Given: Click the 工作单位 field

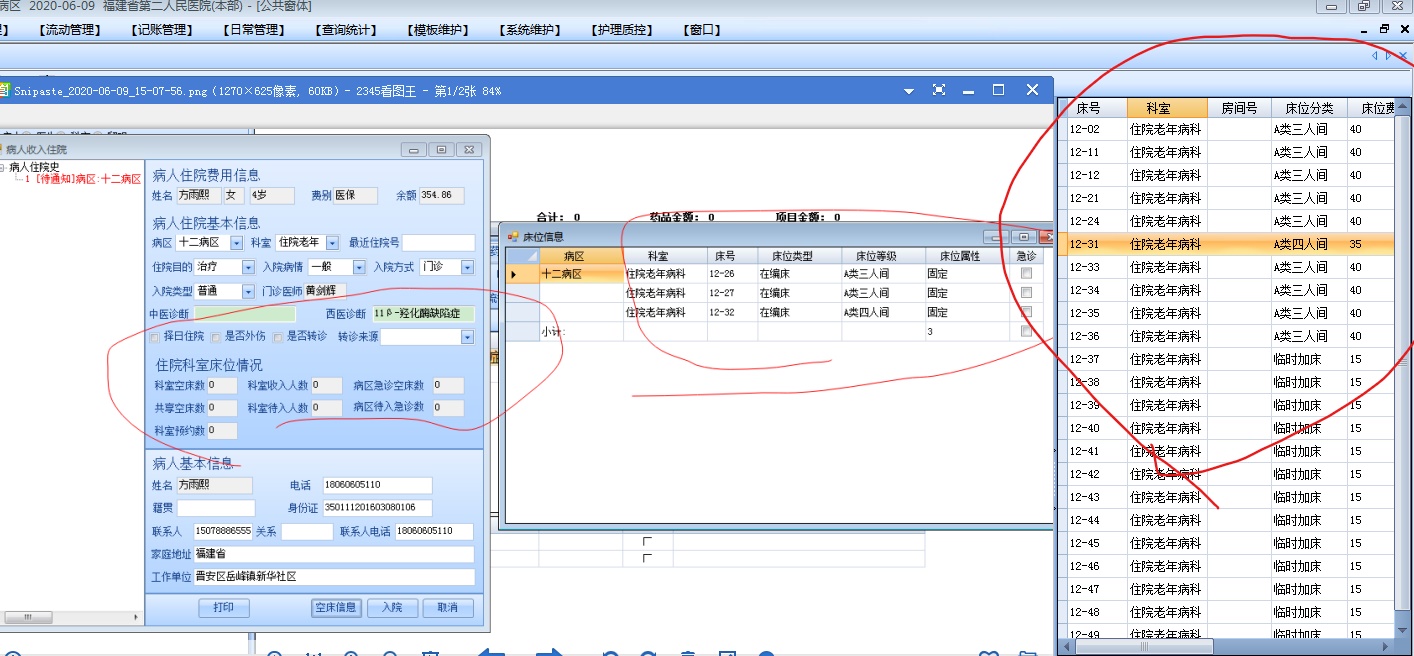Looking at the screenshot, I should [333, 577].
